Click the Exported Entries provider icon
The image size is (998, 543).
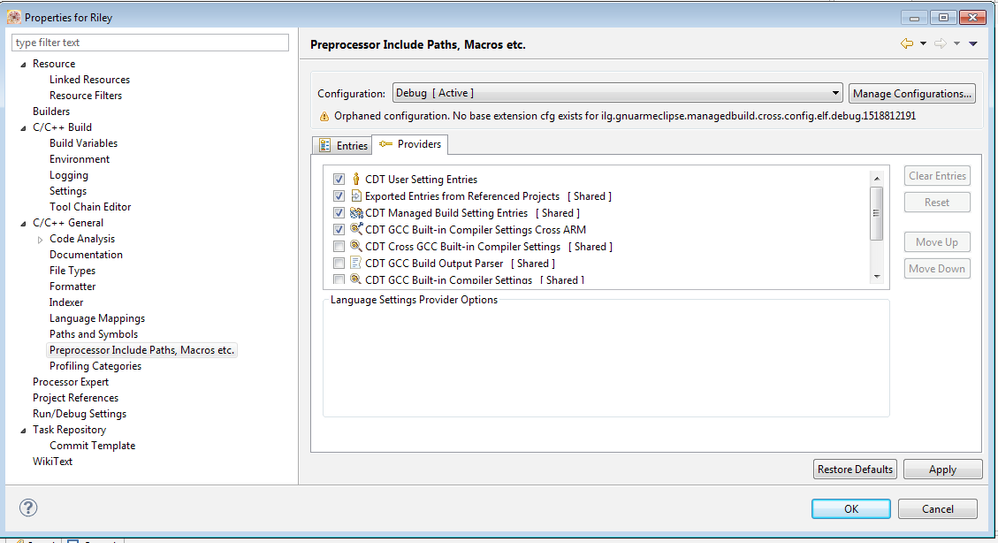tap(356, 196)
